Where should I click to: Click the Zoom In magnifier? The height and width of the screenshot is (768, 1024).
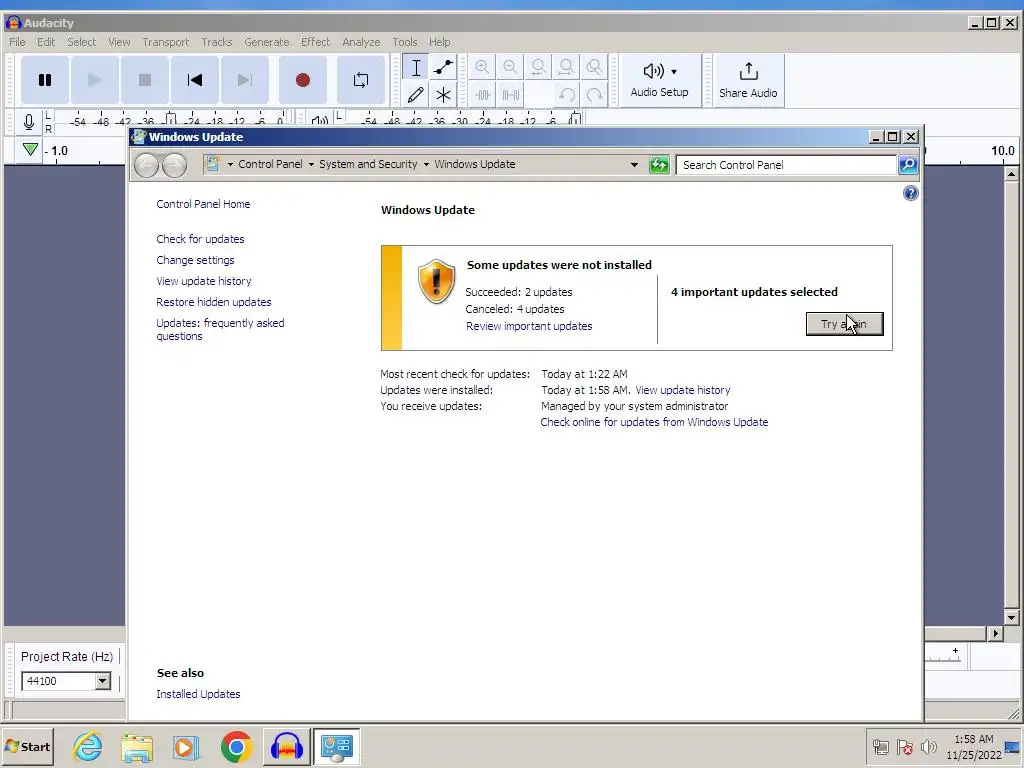[482, 67]
